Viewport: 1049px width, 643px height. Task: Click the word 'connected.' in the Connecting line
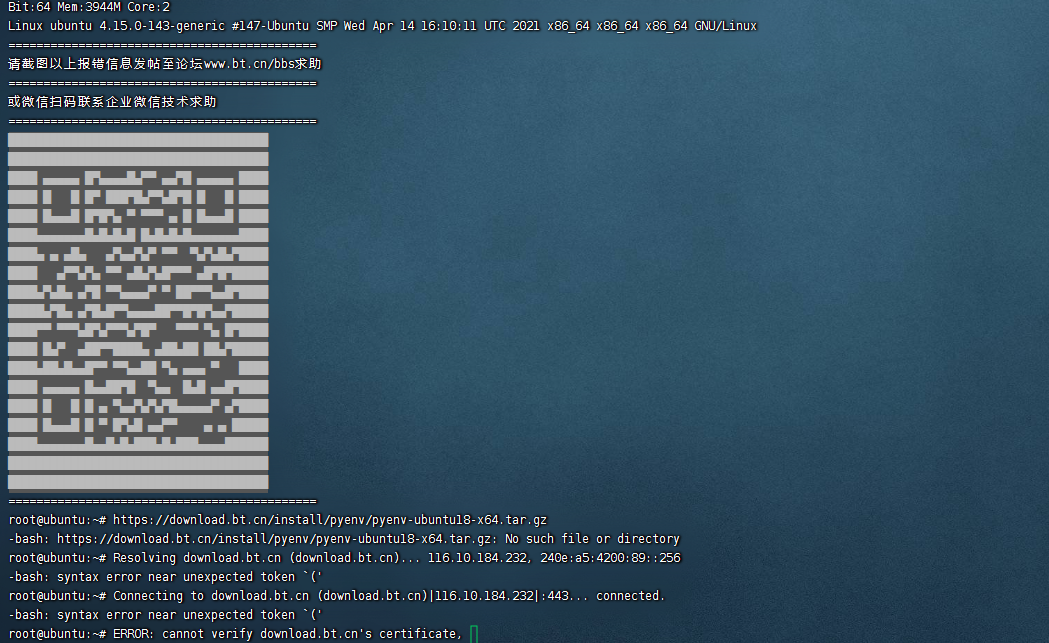tap(630, 595)
